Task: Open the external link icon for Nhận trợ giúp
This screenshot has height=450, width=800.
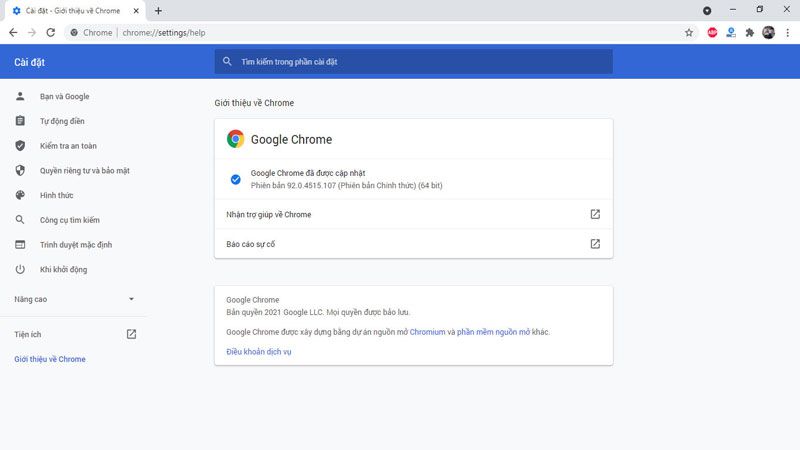Action: (x=595, y=214)
